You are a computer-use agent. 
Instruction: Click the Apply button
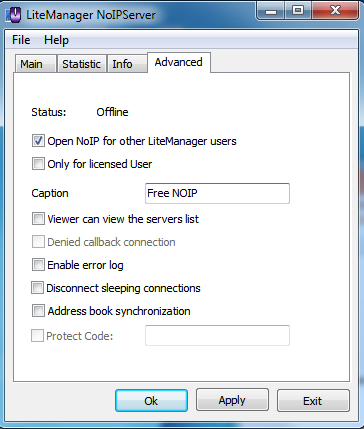click(x=232, y=400)
